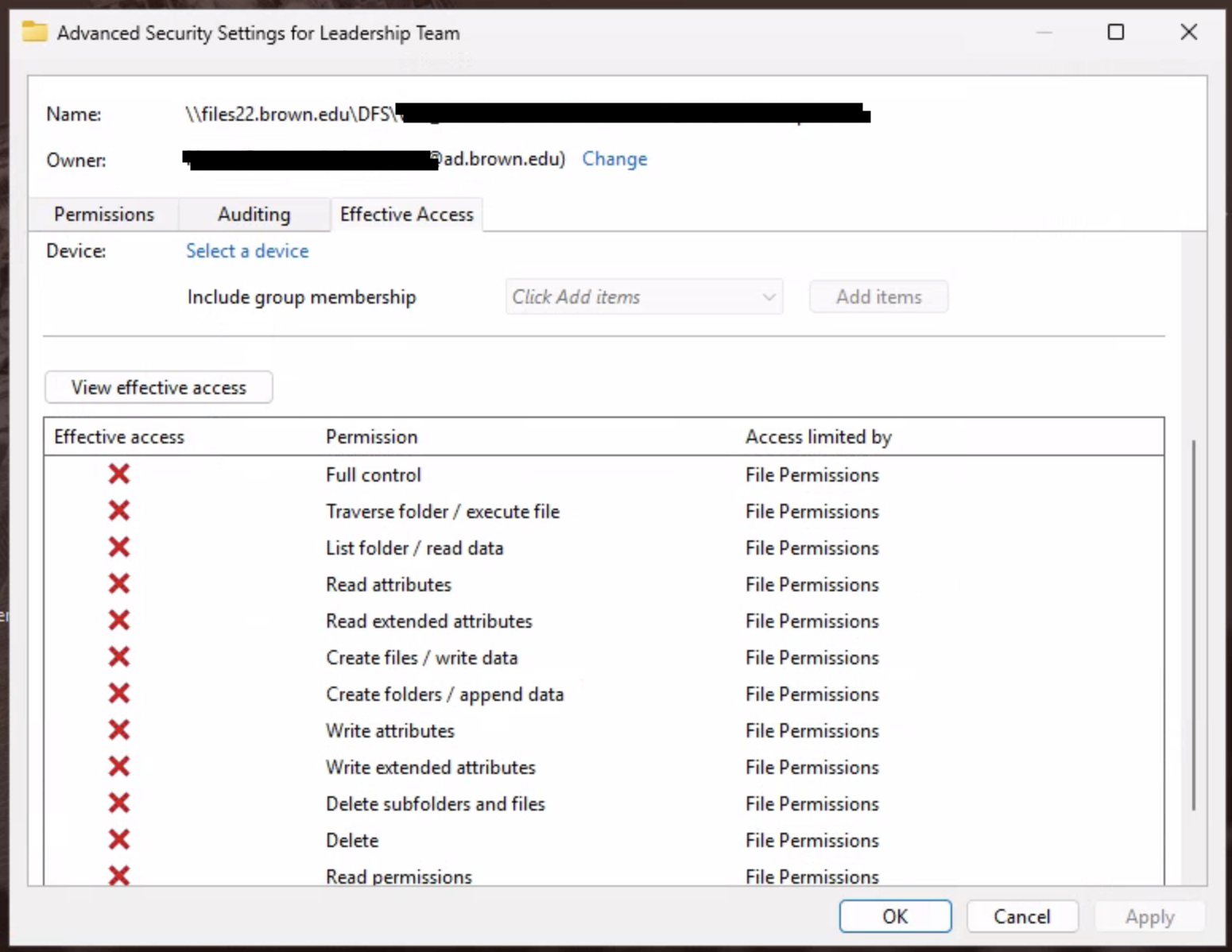
Task: Click the red X next to Full control
Action: (x=119, y=474)
